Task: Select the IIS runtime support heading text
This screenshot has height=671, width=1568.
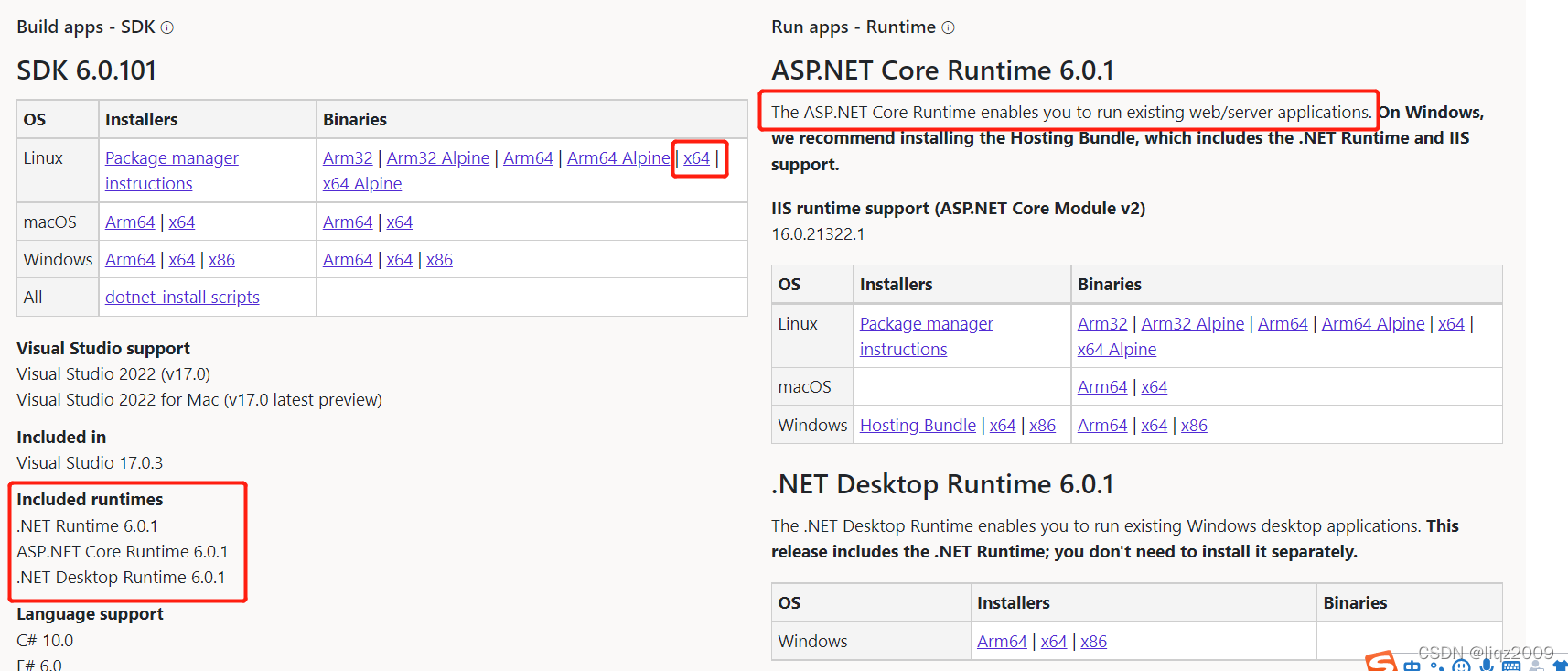Action: pos(958,208)
